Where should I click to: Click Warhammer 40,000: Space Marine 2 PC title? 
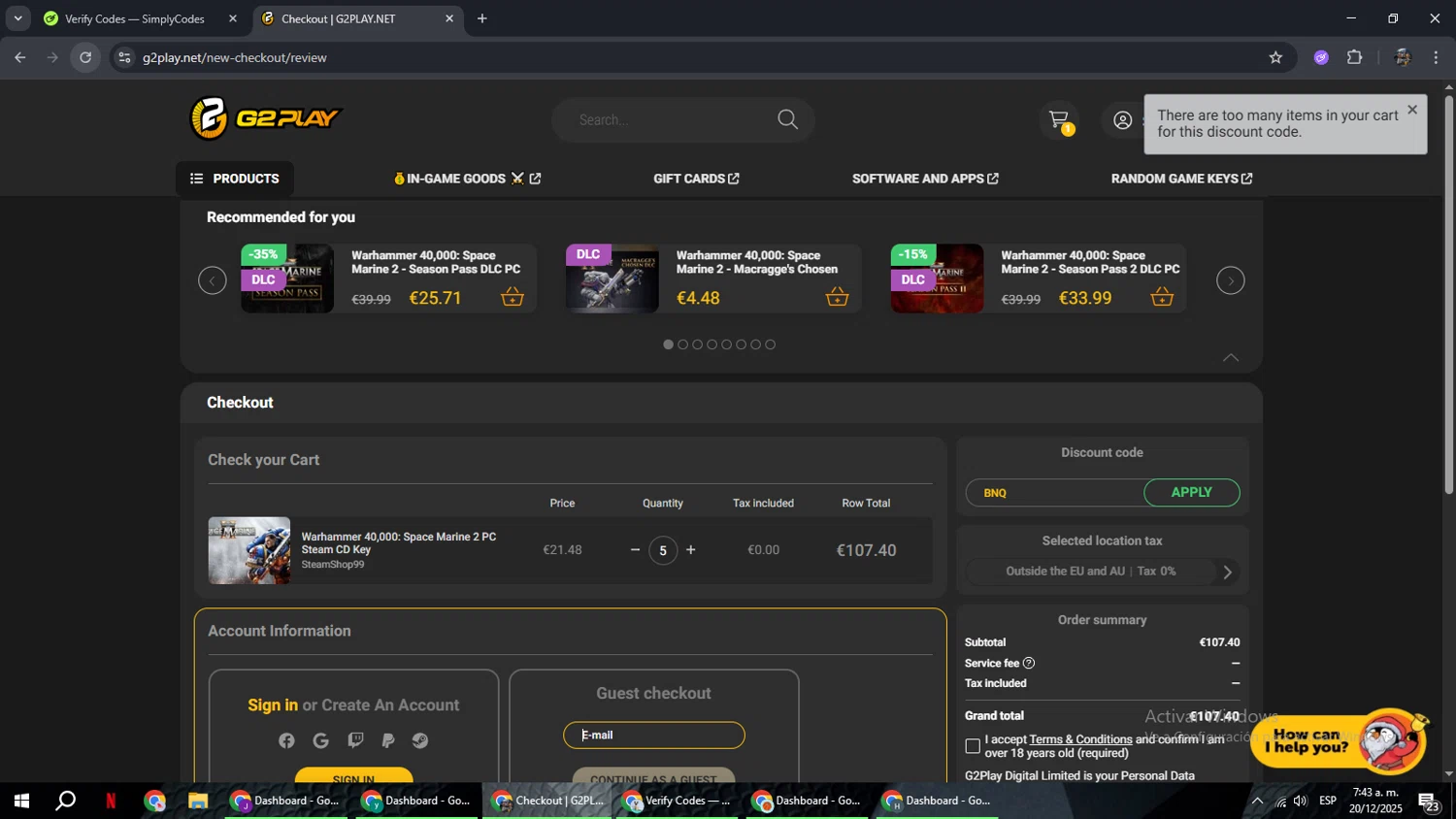pyautogui.click(x=398, y=542)
